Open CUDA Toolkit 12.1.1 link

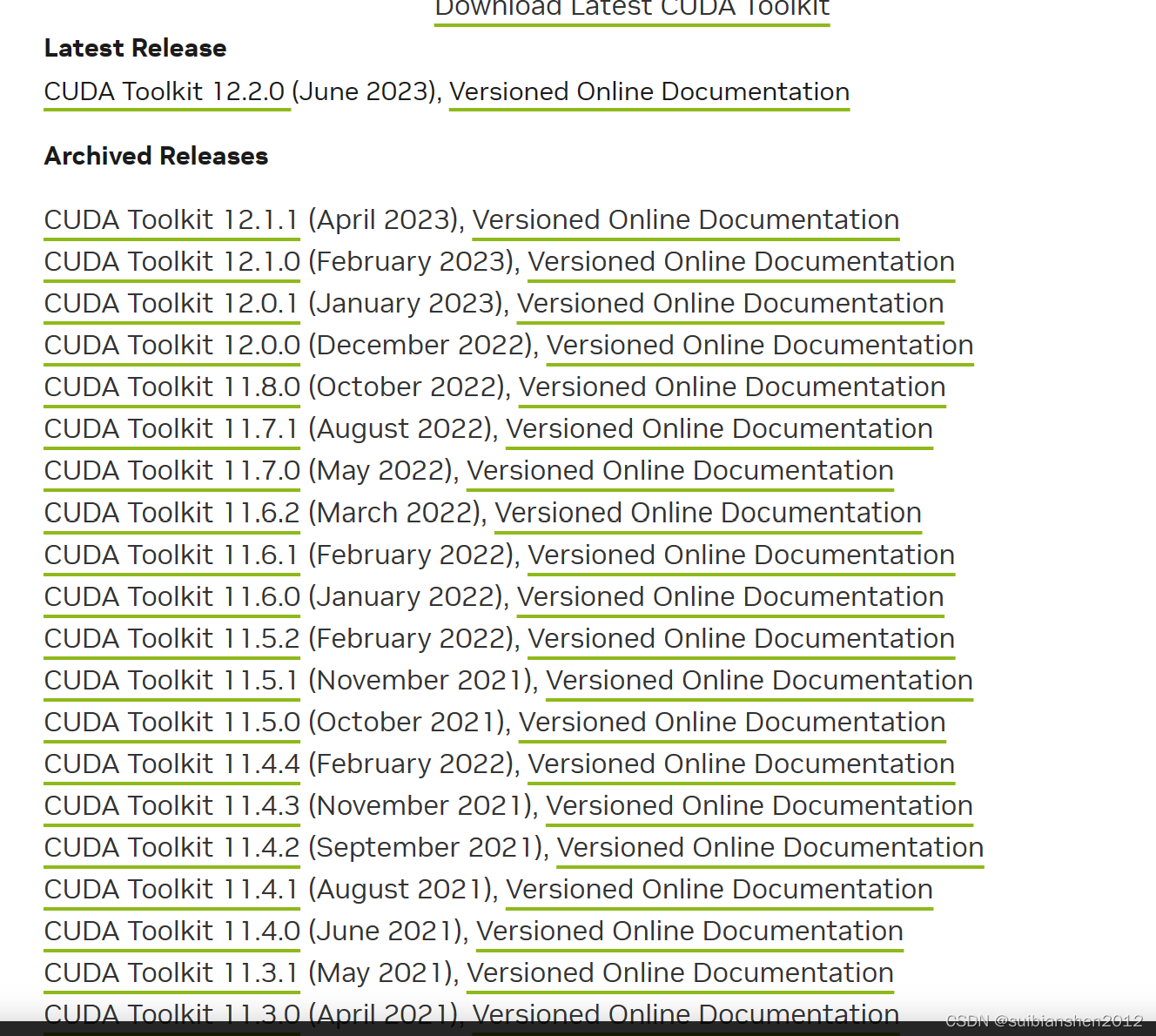click(x=171, y=219)
